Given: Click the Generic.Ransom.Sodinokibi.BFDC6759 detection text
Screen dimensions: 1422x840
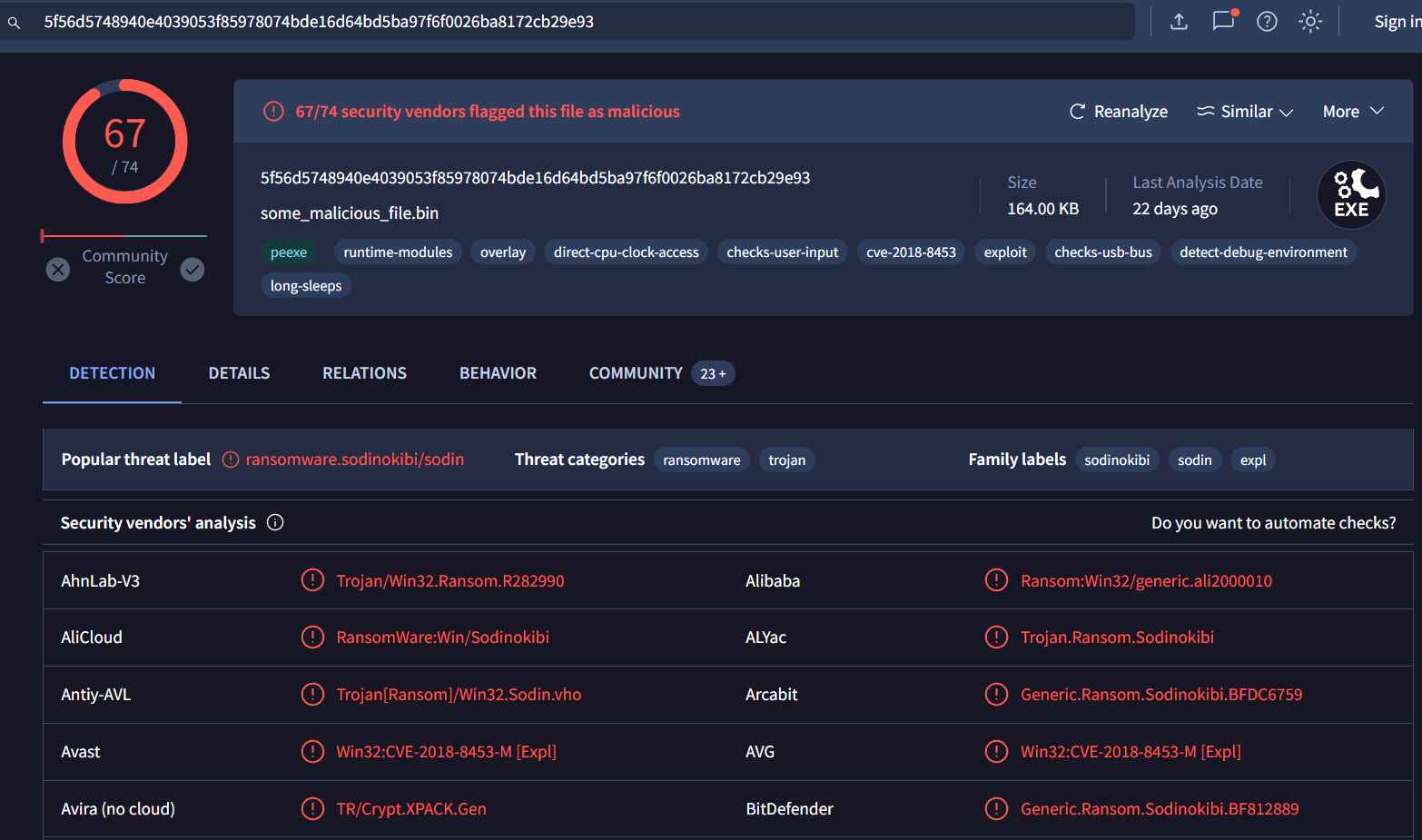Looking at the screenshot, I should [x=1161, y=695].
